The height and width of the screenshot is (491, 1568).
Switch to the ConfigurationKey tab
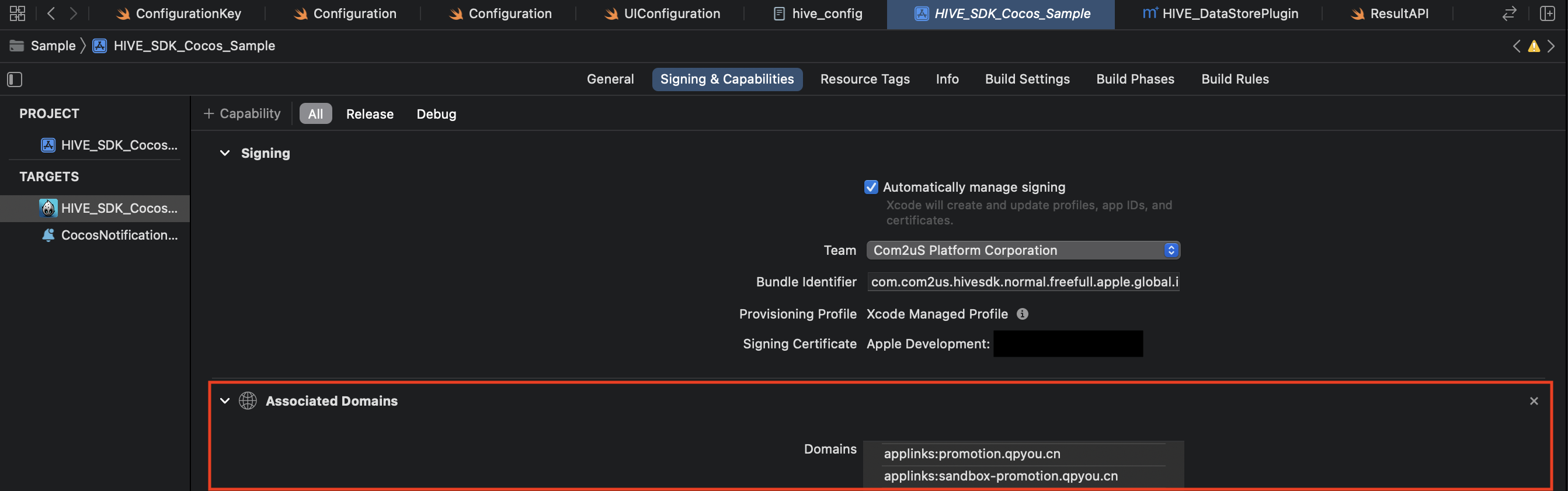tap(178, 13)
